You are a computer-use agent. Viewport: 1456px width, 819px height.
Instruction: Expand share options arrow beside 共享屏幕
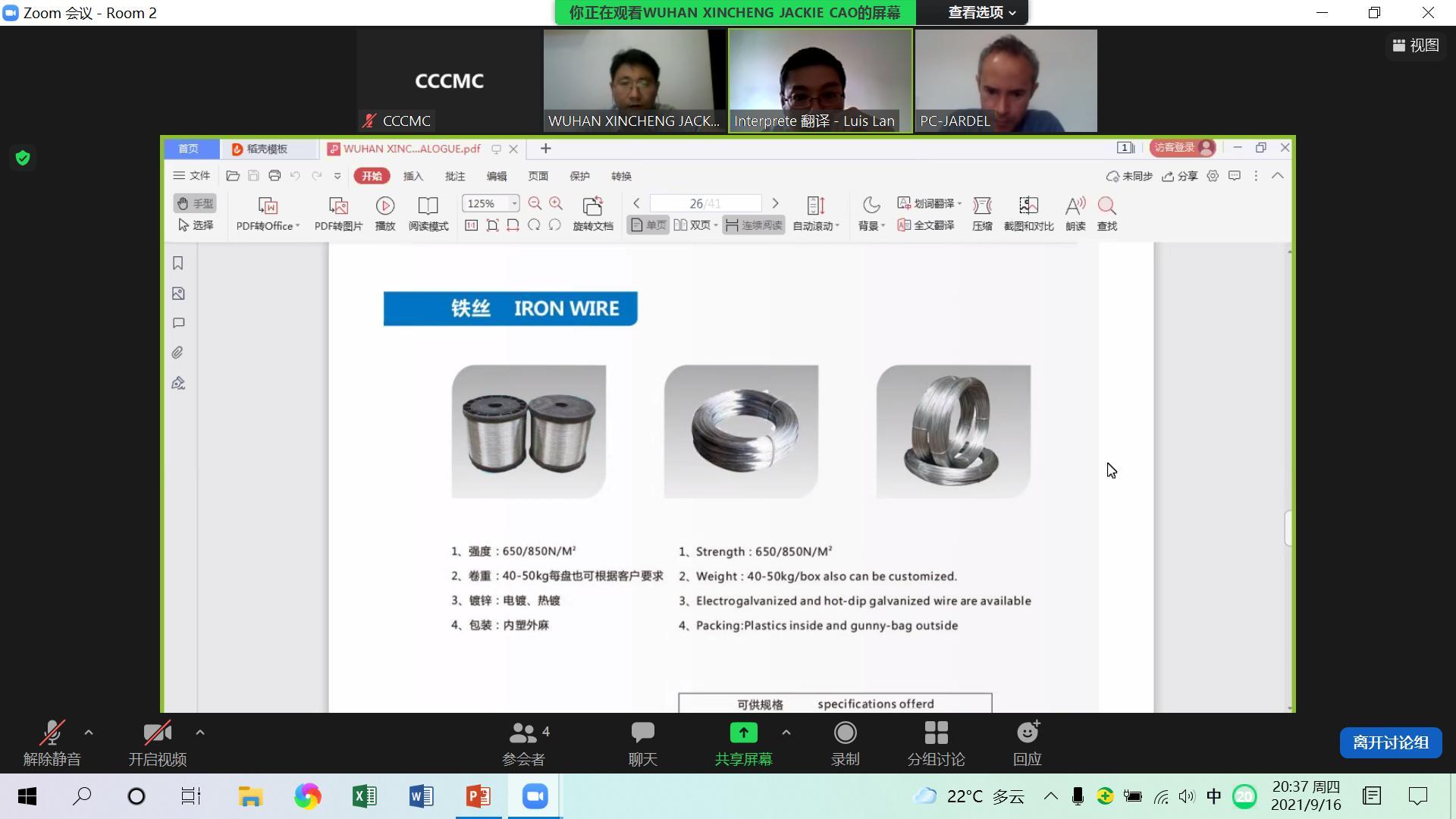coord(786,733)
